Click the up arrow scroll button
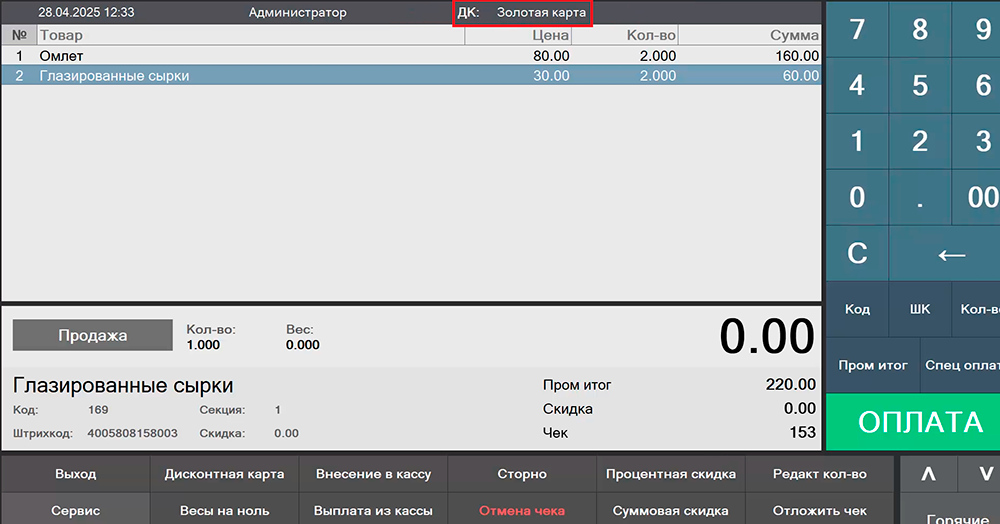Viewport: 1000px width, 524px height. (x=928, y=474)
